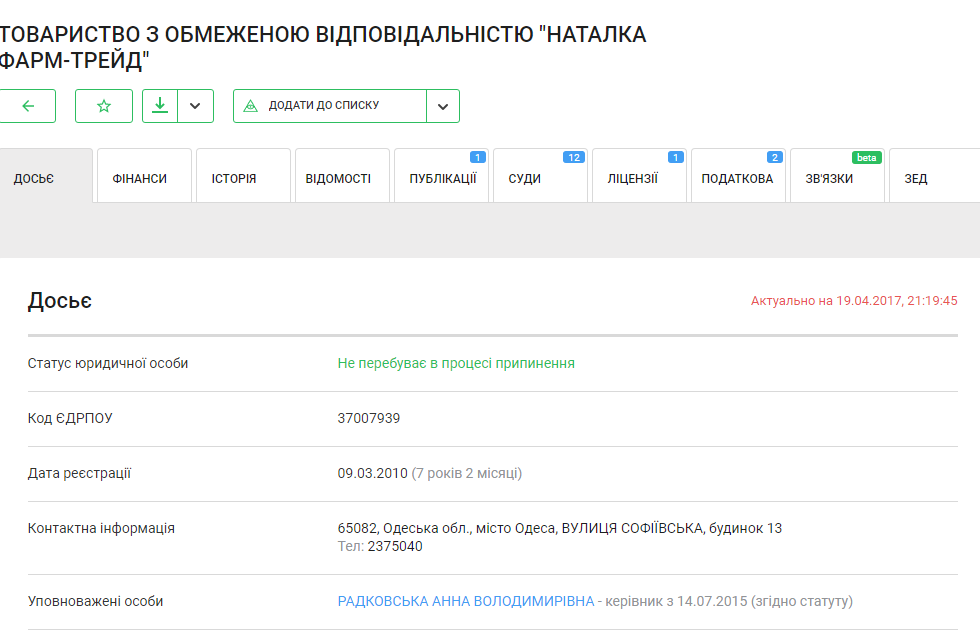The height and width of the screenshot is (631, 980).
Task: Click the download icon button
Action: point(160,106)
